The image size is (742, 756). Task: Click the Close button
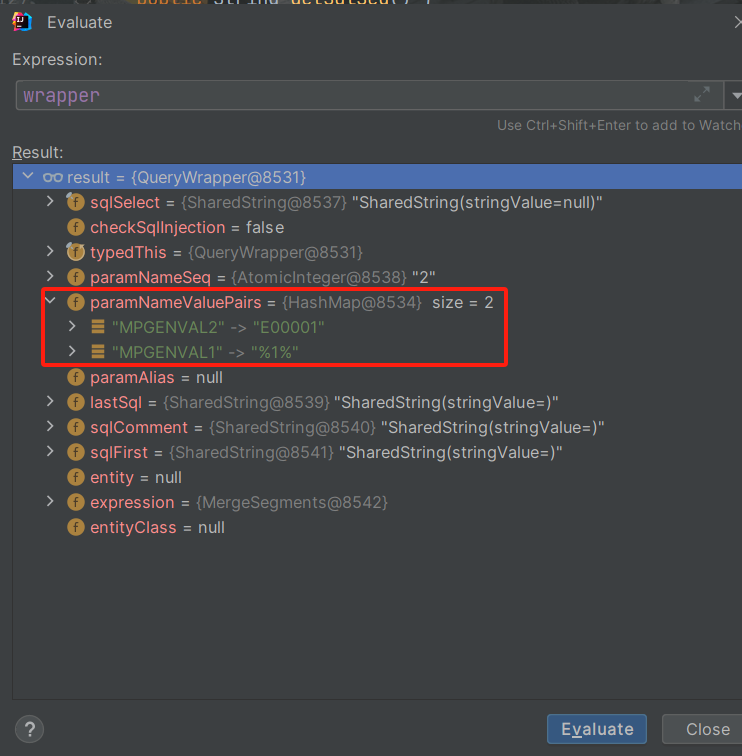706,729
